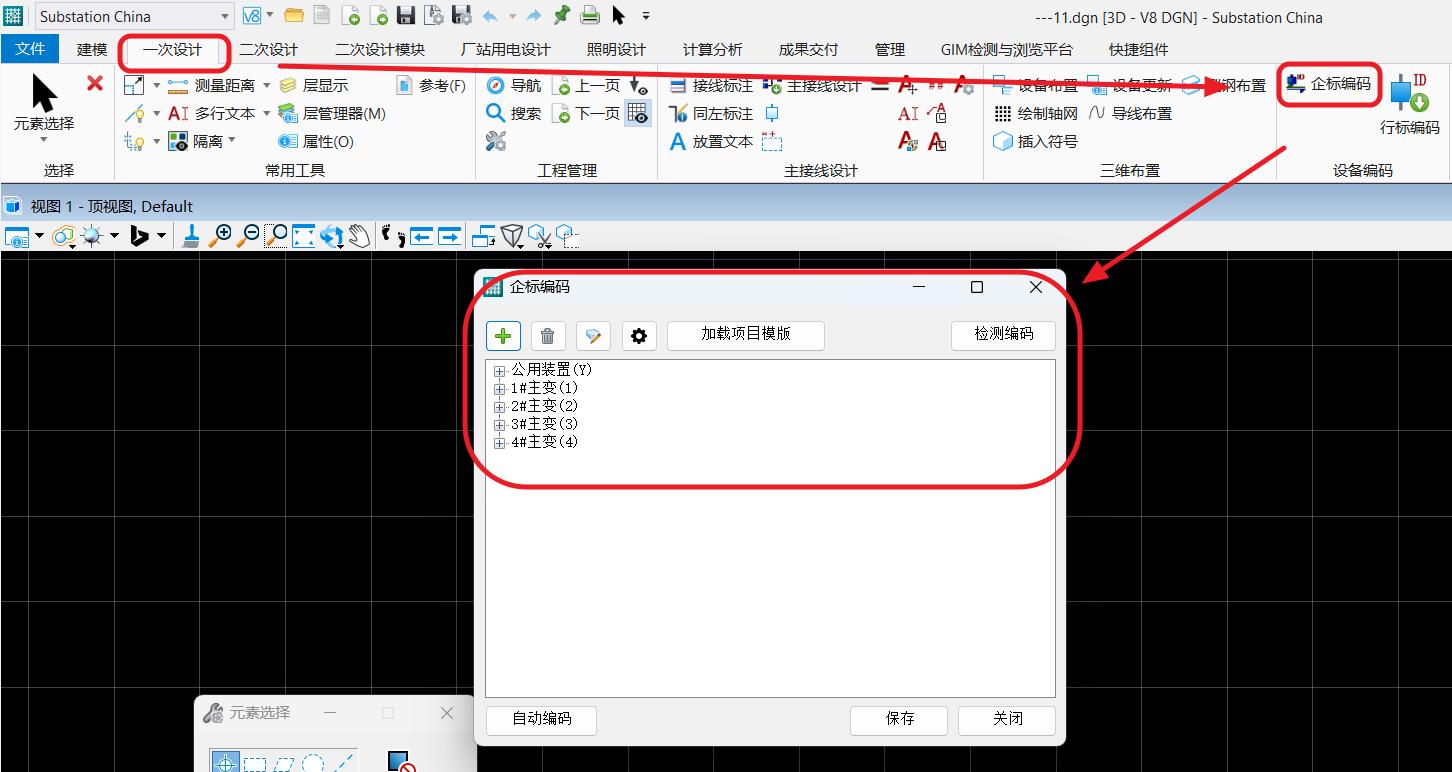Screen dimensions: 1452x772
Task: Open the 成果交付 tab
Action: point(808,49)
